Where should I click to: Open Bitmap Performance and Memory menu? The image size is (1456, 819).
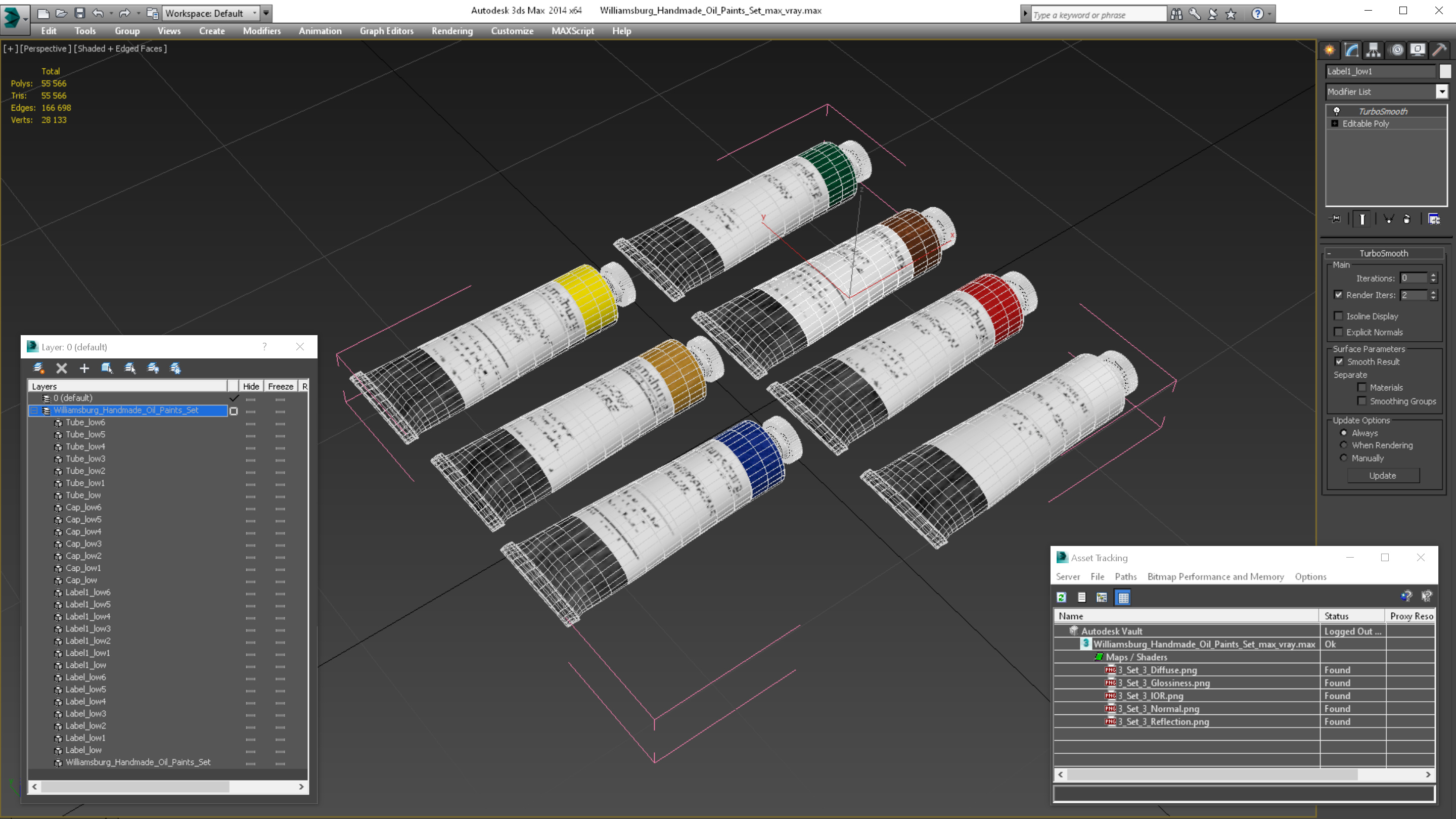pos(1215,576)
